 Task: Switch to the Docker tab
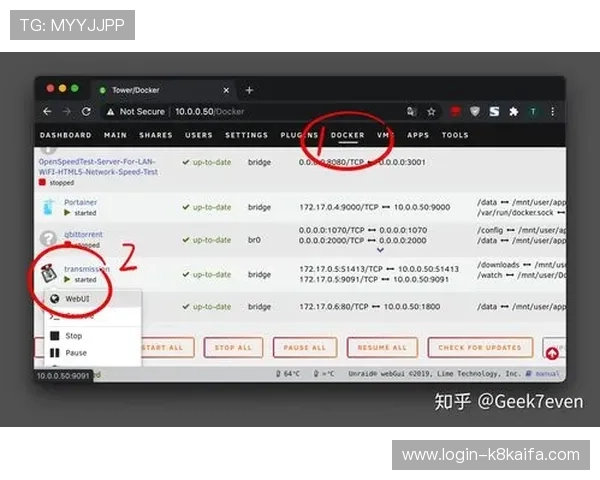(x=347, y=136)
